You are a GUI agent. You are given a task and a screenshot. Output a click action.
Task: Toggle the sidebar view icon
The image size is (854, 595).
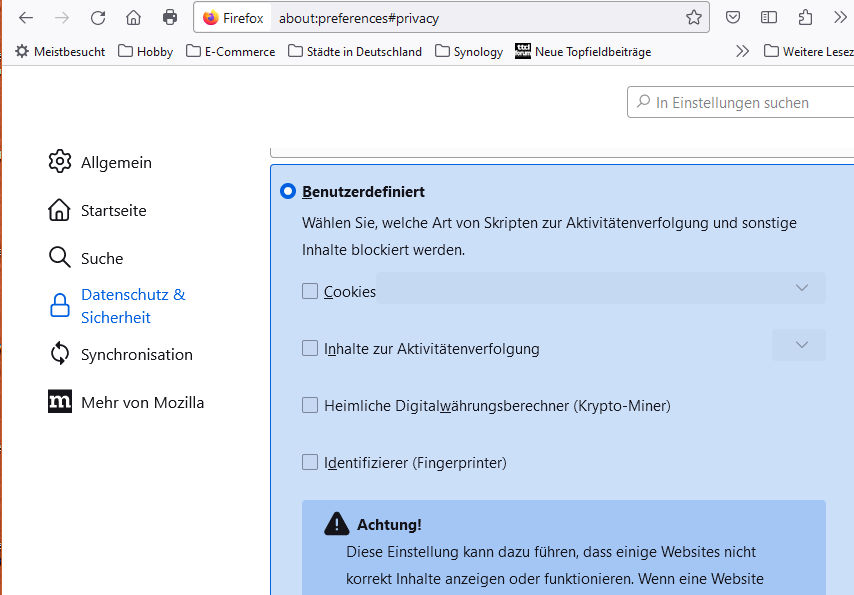click(769, 18)
